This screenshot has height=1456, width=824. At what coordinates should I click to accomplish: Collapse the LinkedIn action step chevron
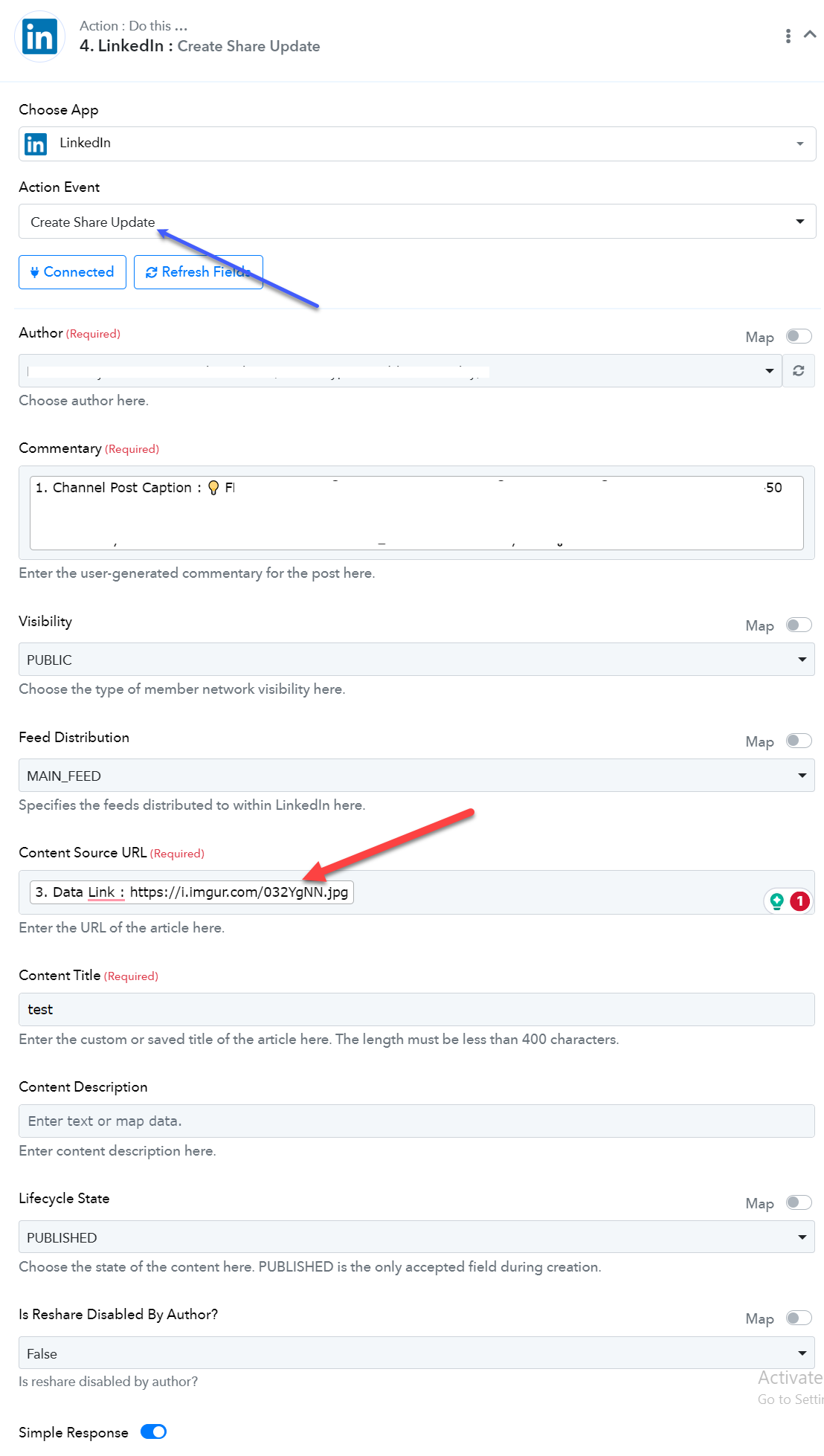[811, 34]
